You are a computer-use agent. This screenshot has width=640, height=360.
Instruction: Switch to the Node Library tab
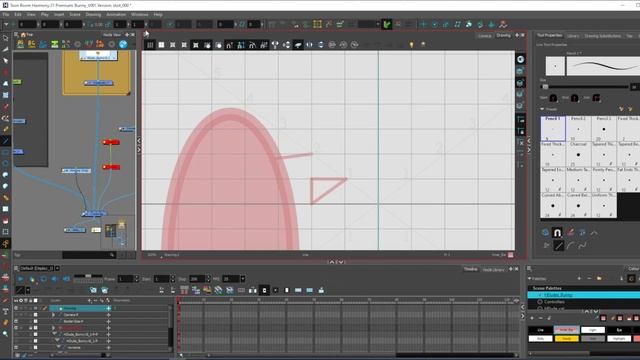pos(493,269)
